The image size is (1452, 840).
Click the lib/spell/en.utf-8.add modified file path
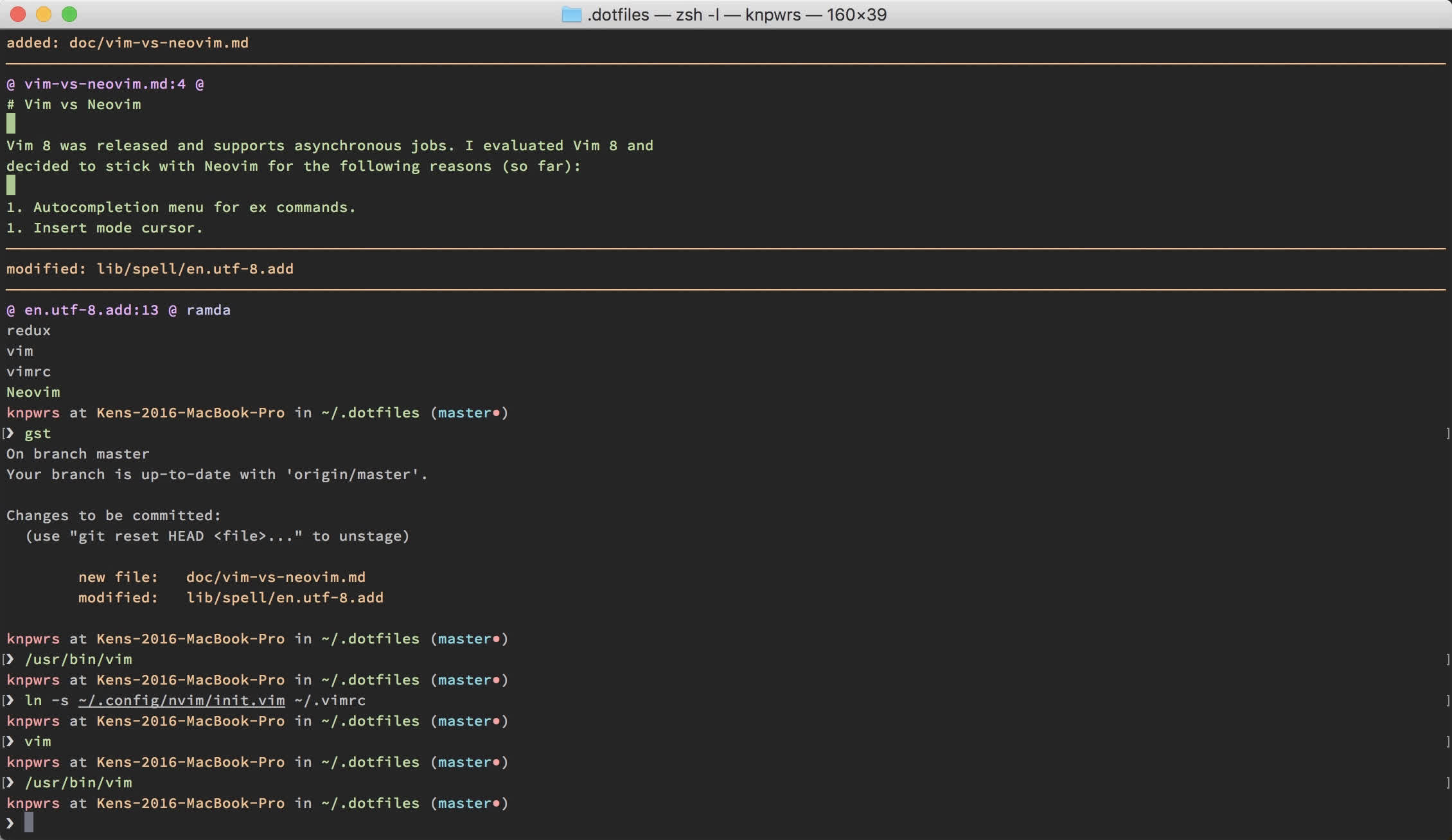pyautogui.click(x=195, y=269)
